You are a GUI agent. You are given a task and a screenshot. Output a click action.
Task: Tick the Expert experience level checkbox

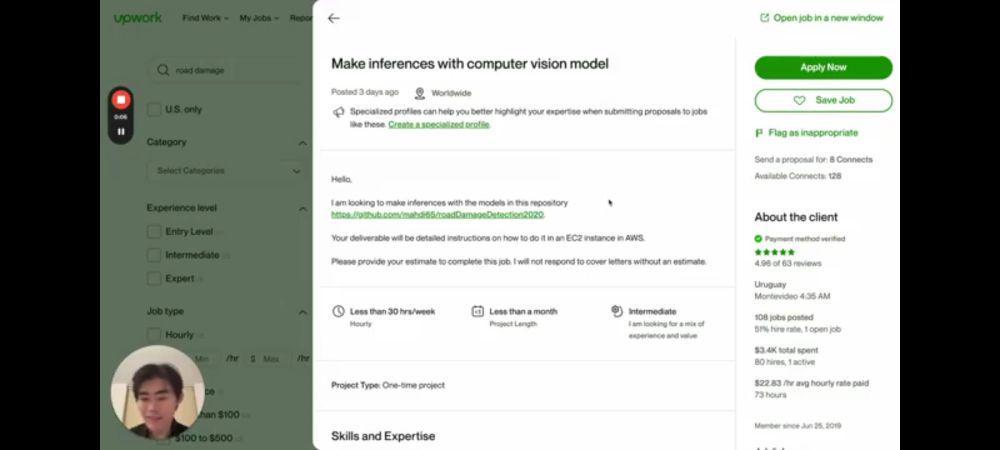click(154, 279)
